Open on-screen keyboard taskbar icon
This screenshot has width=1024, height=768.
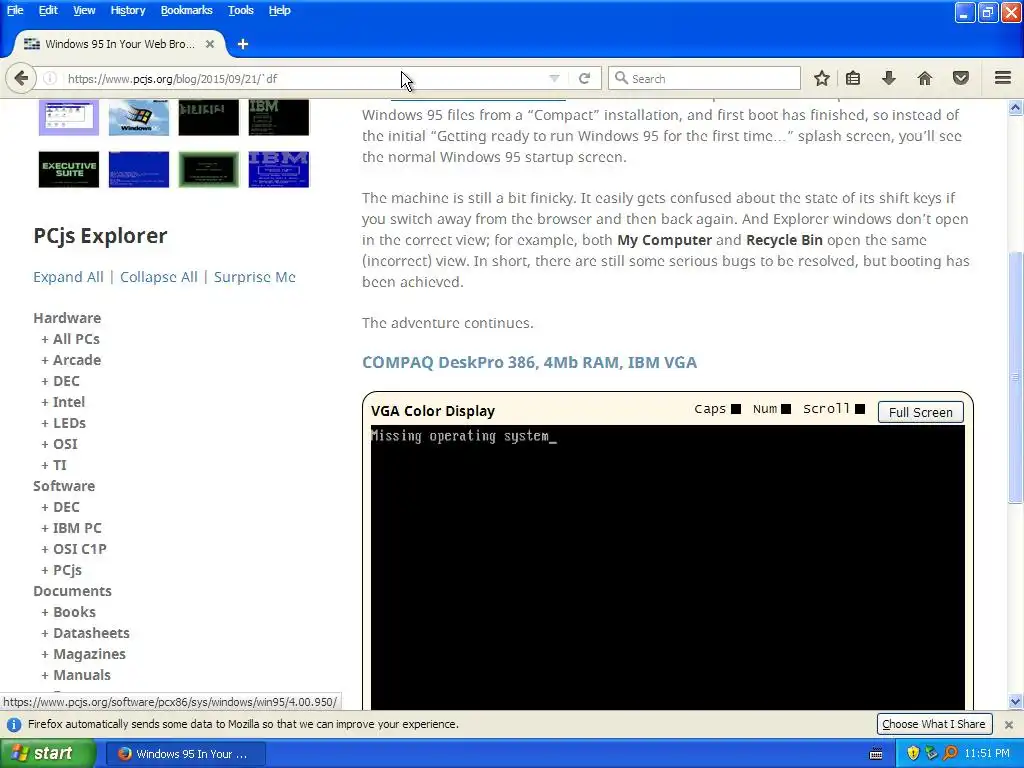click(876, 754)
